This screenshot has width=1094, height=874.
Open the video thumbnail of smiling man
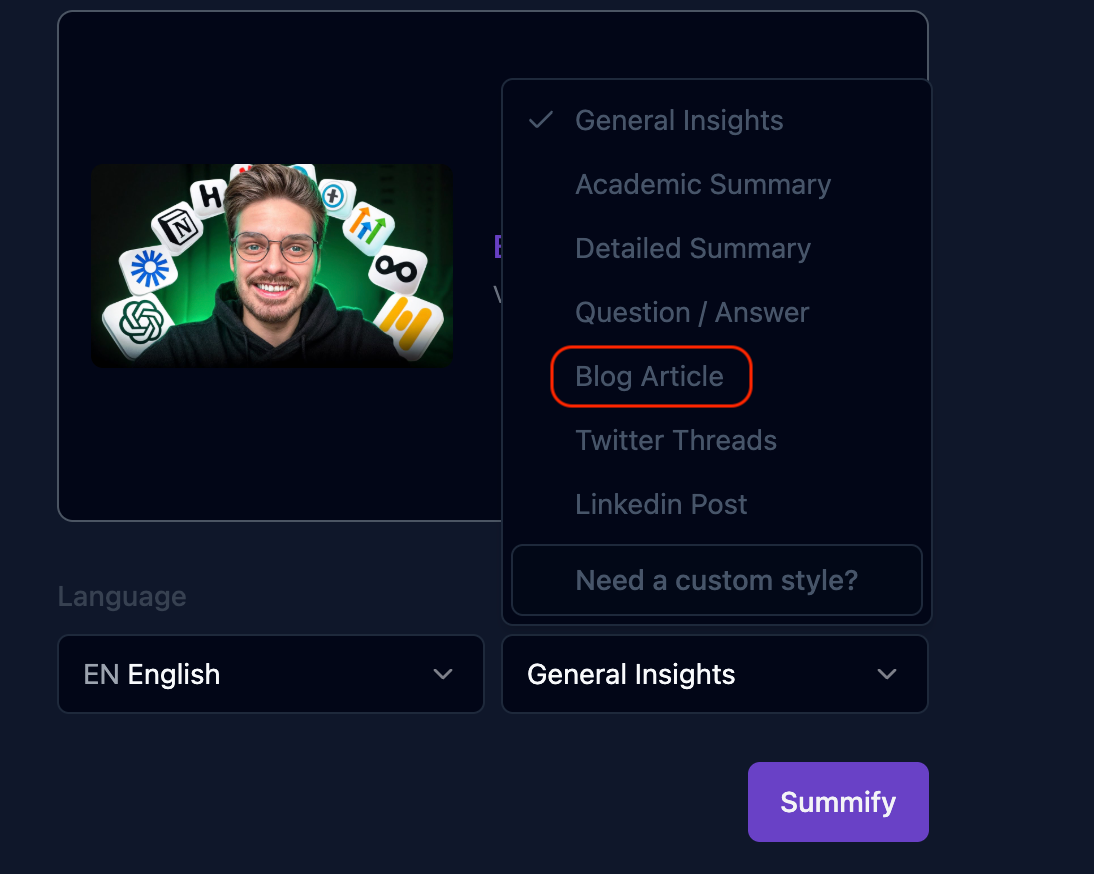(x=272, y=266)
